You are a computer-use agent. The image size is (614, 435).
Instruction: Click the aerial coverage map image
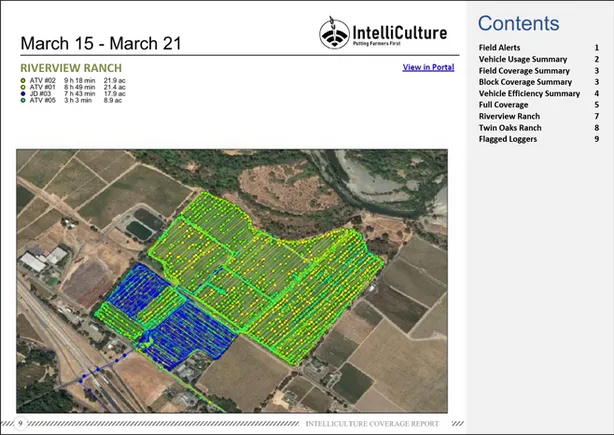(x=232, y=281)
